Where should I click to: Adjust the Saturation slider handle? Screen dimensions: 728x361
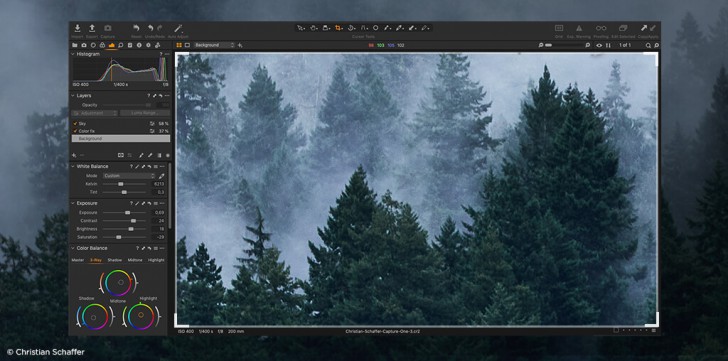[x=118, y=237]
